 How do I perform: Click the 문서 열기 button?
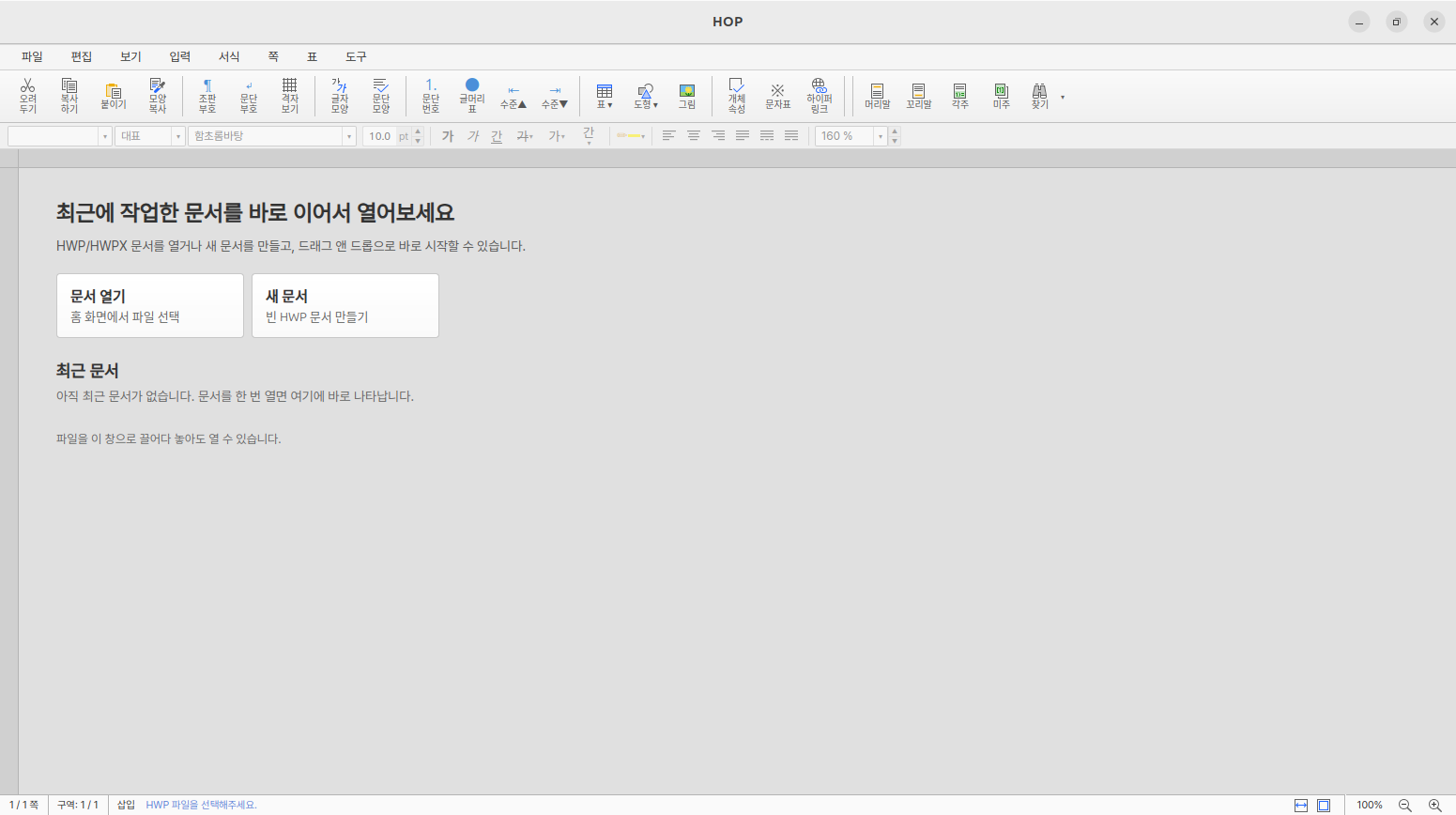[150, 305]
